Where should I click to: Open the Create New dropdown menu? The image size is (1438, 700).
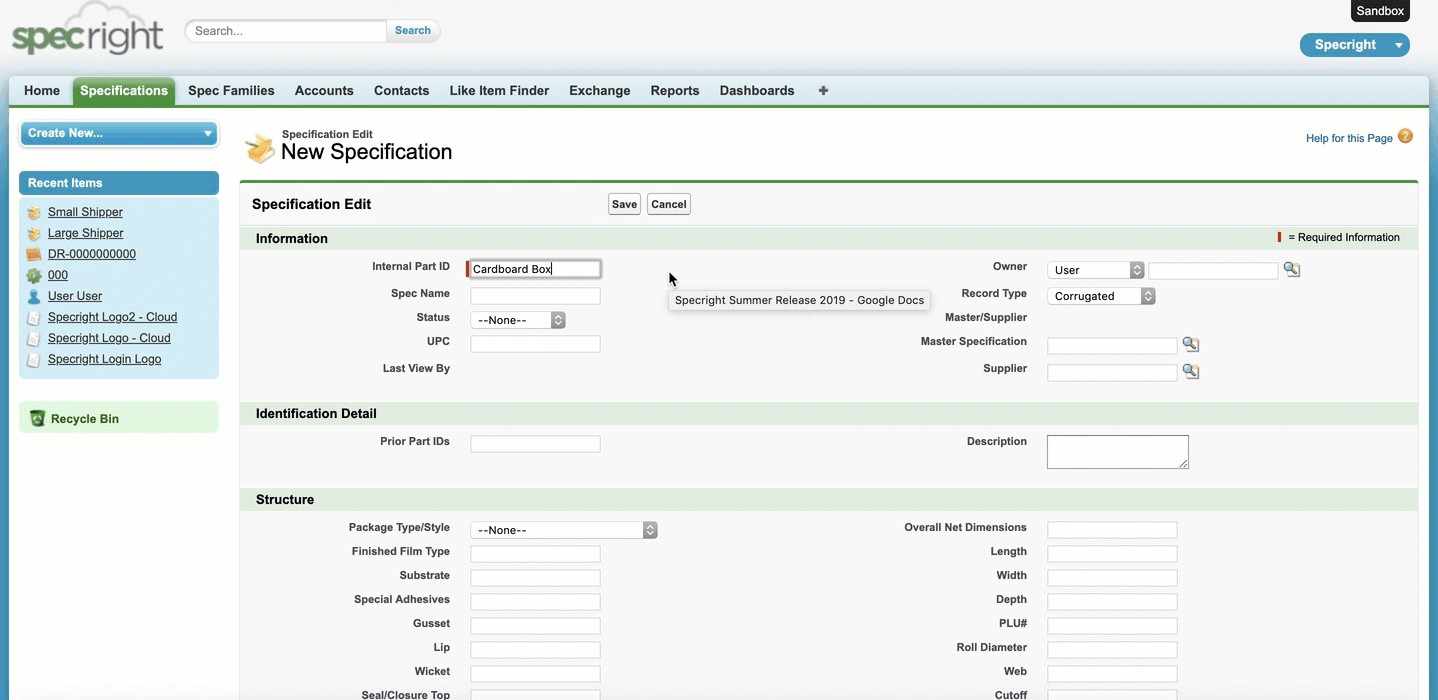pyautogui.click(x=118, y=133)
